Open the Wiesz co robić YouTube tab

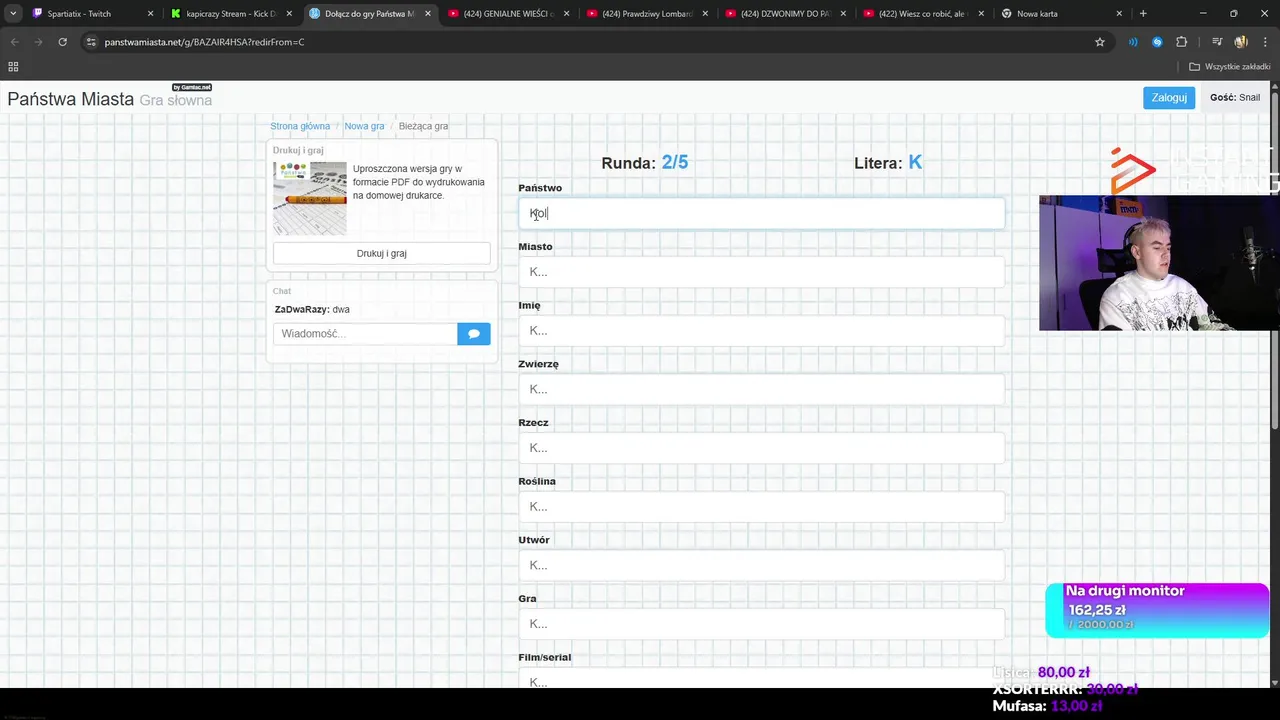pyautogui.click(x=923, y=14)
